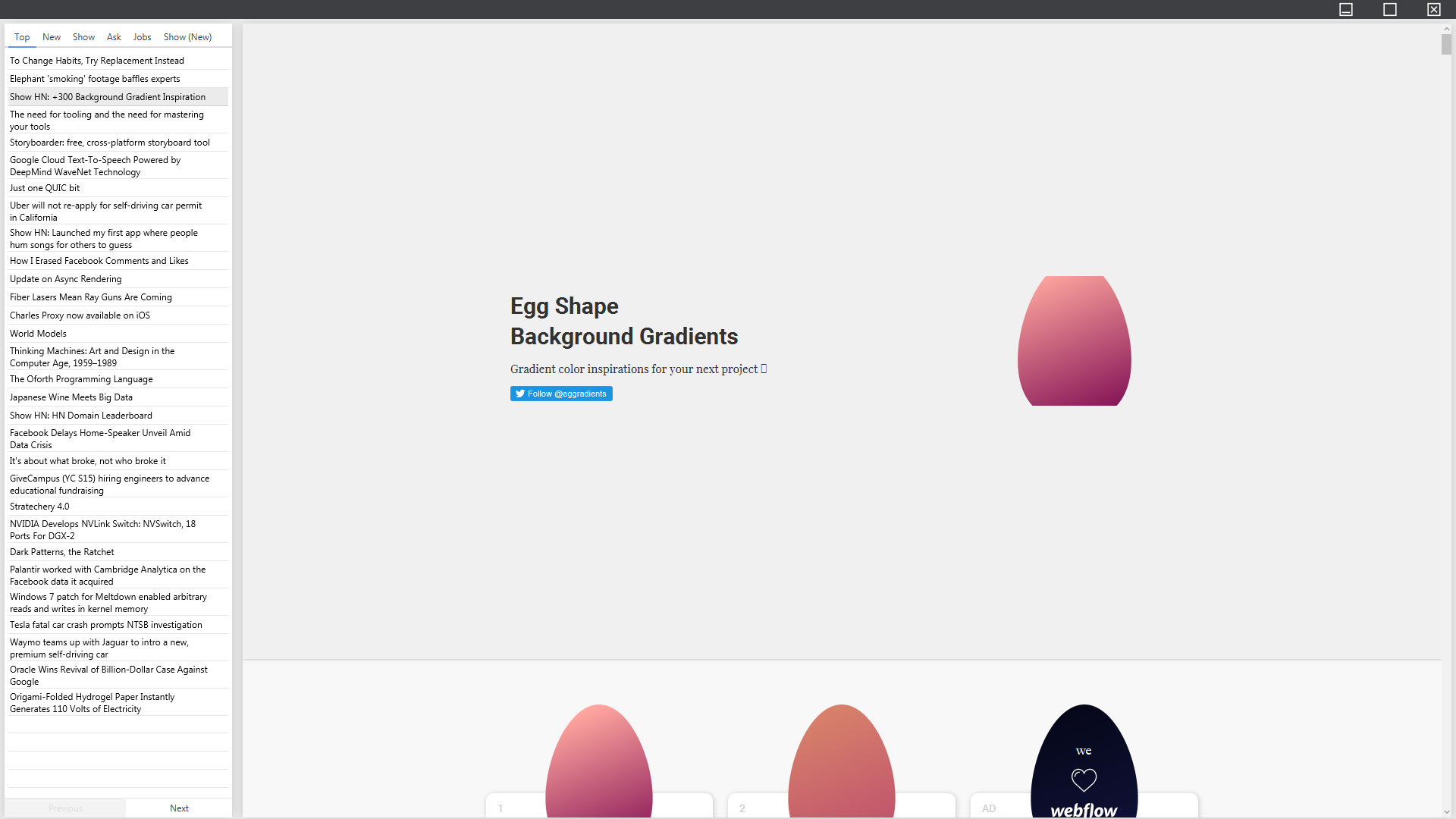Open 'Just one QUIC bit' article
This screenshot has height=819, width=1456.
[x=45, y=187]
